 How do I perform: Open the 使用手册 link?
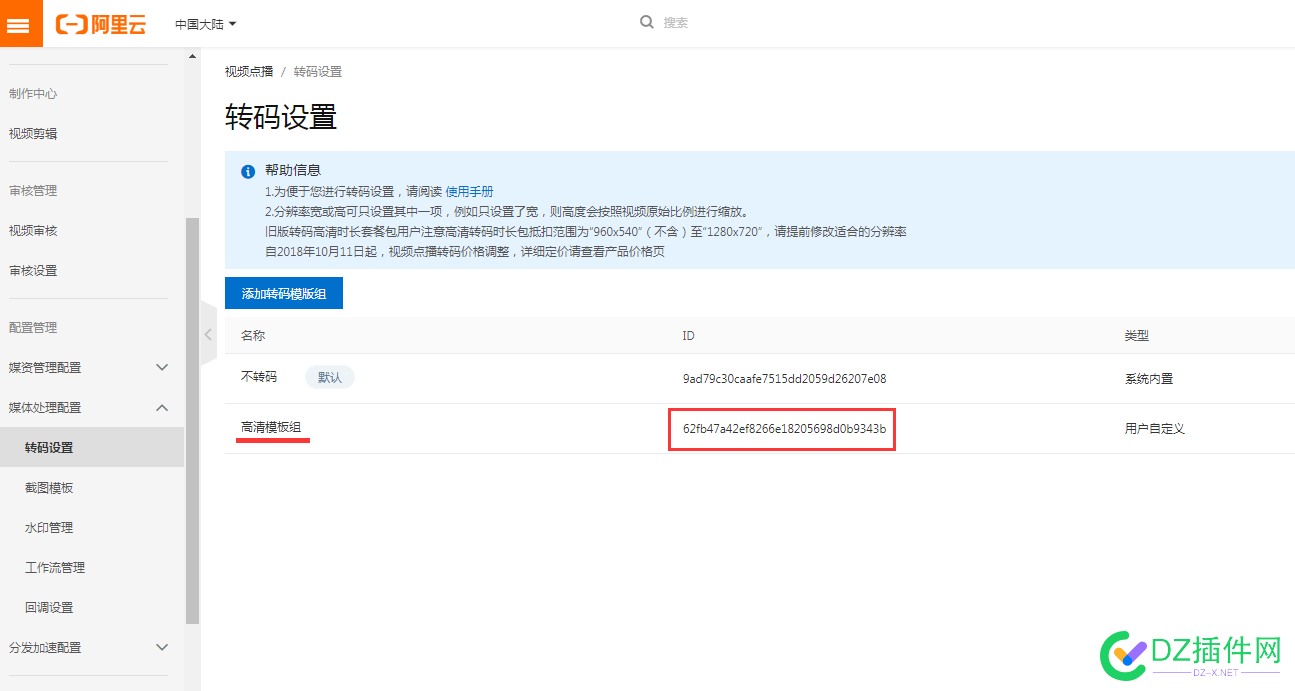coord(469,191)
